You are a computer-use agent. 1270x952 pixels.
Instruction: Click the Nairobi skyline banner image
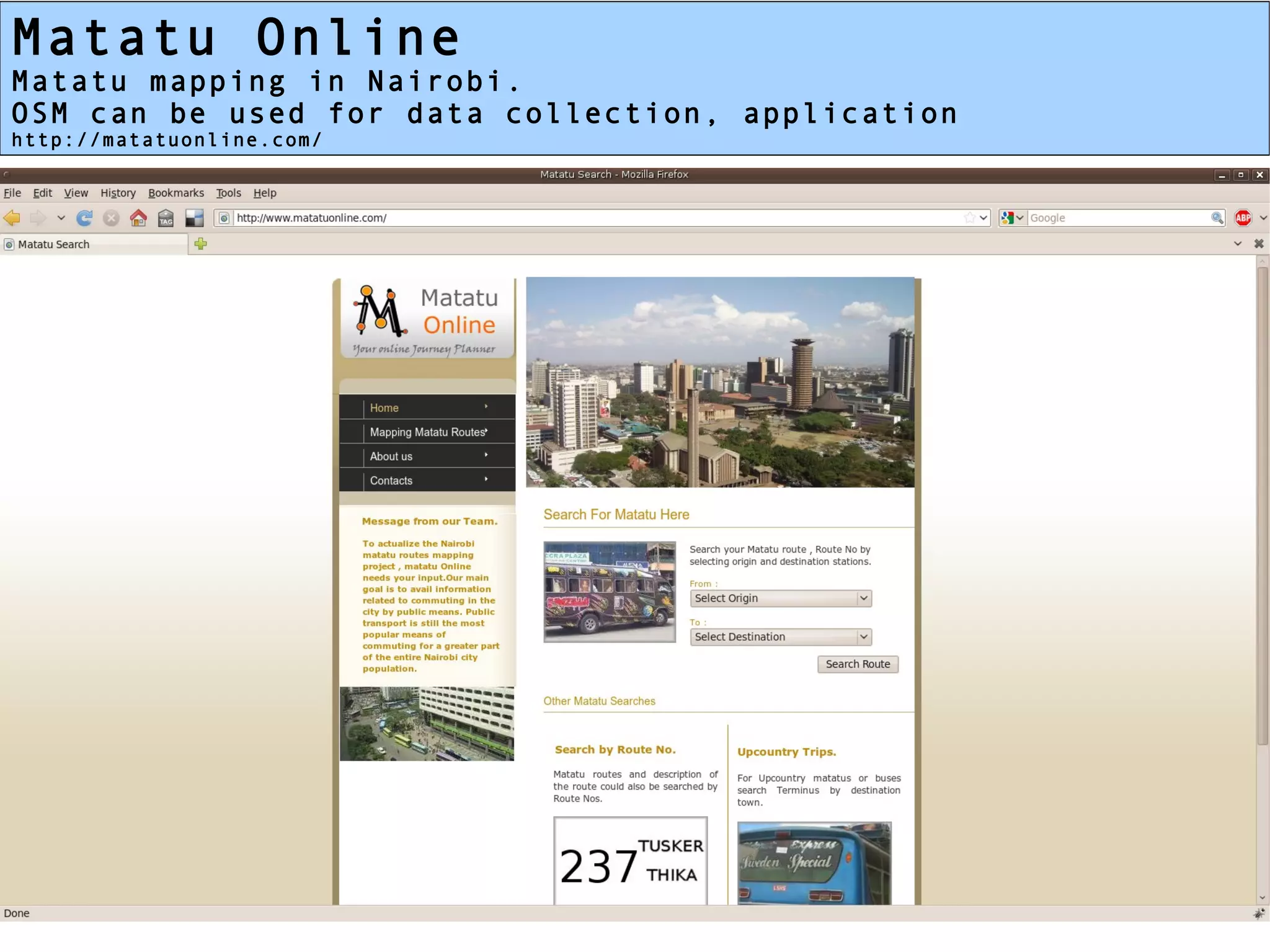[720, 382]
